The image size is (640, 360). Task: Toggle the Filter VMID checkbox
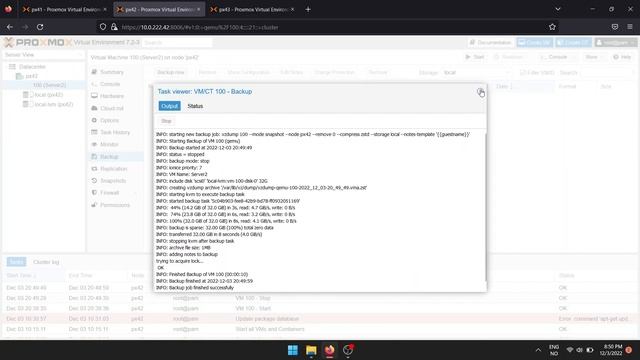tap(523, 73)
